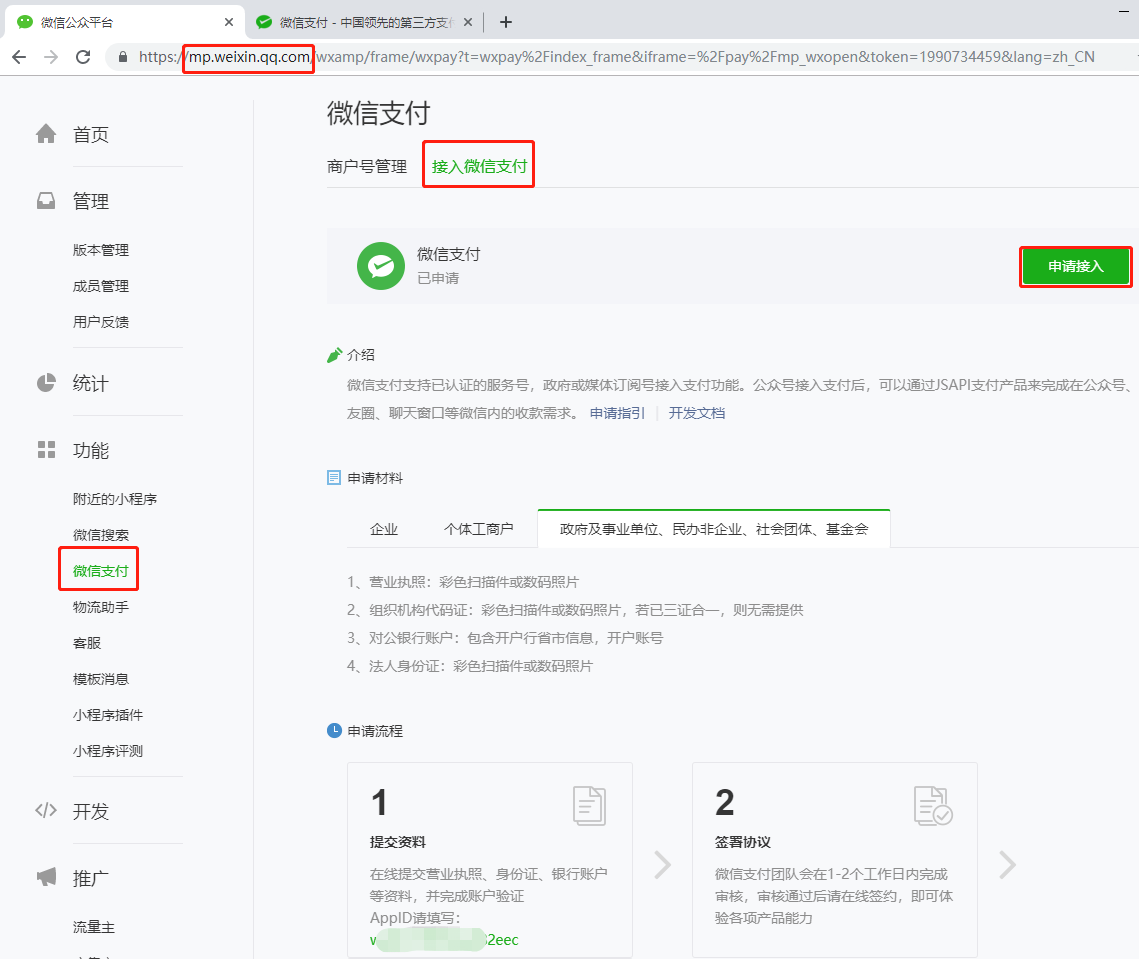Click the pencil icon beside 介绍

point(334,355)
